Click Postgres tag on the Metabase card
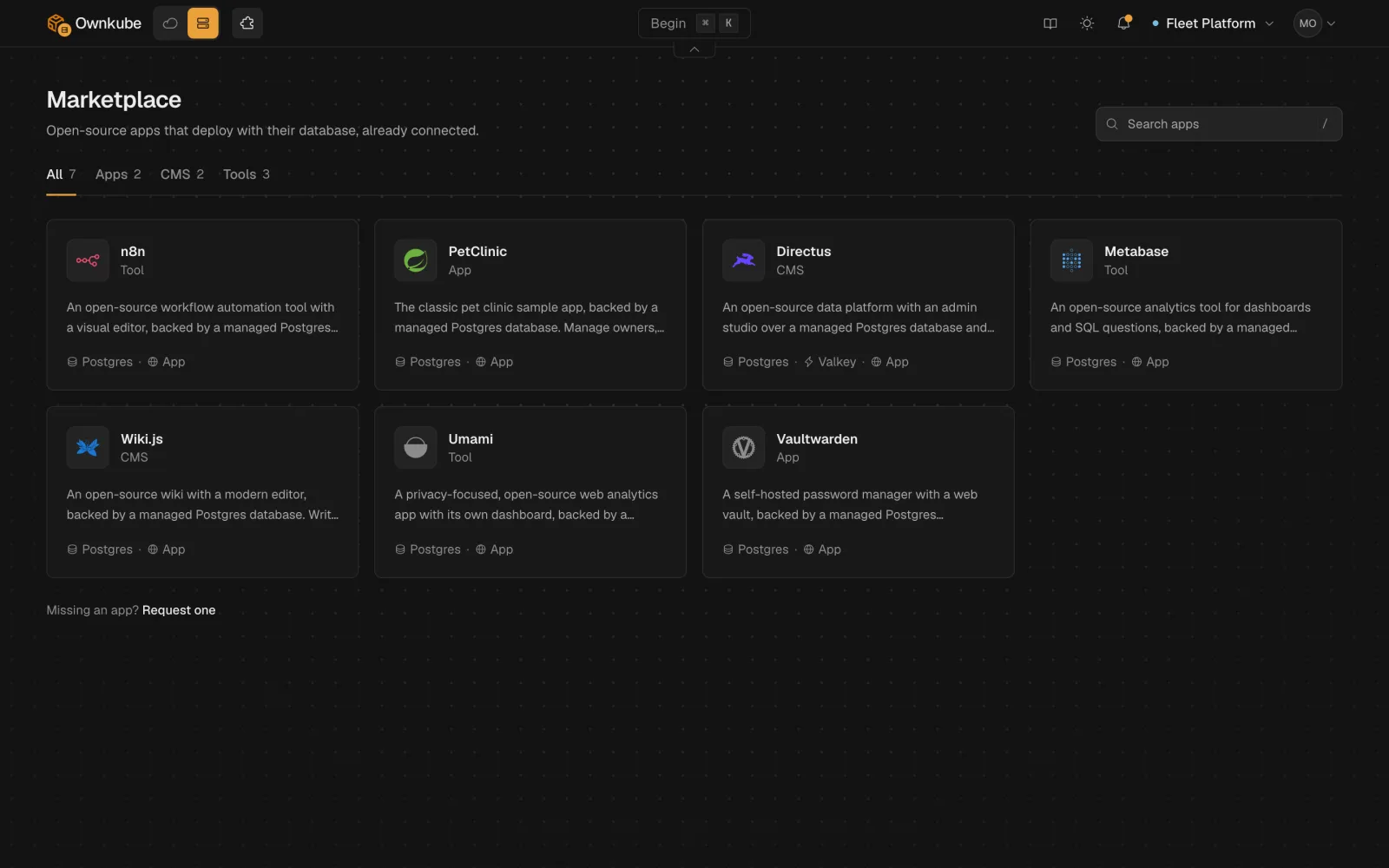The height and width of the screenshot is (868, 1389). pyautogui.click(x=1084, y=362)
